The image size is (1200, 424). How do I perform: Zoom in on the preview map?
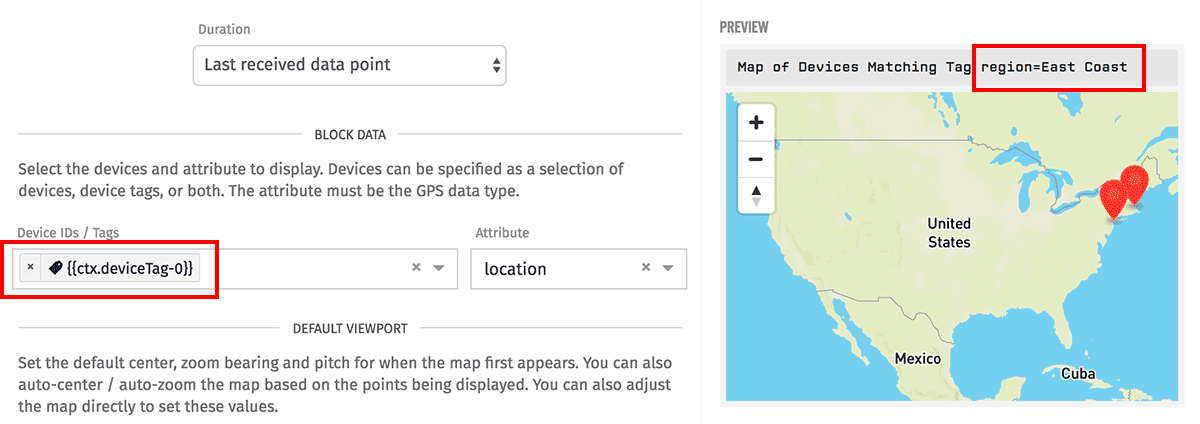pyautogui.click(x=756, y=123)
